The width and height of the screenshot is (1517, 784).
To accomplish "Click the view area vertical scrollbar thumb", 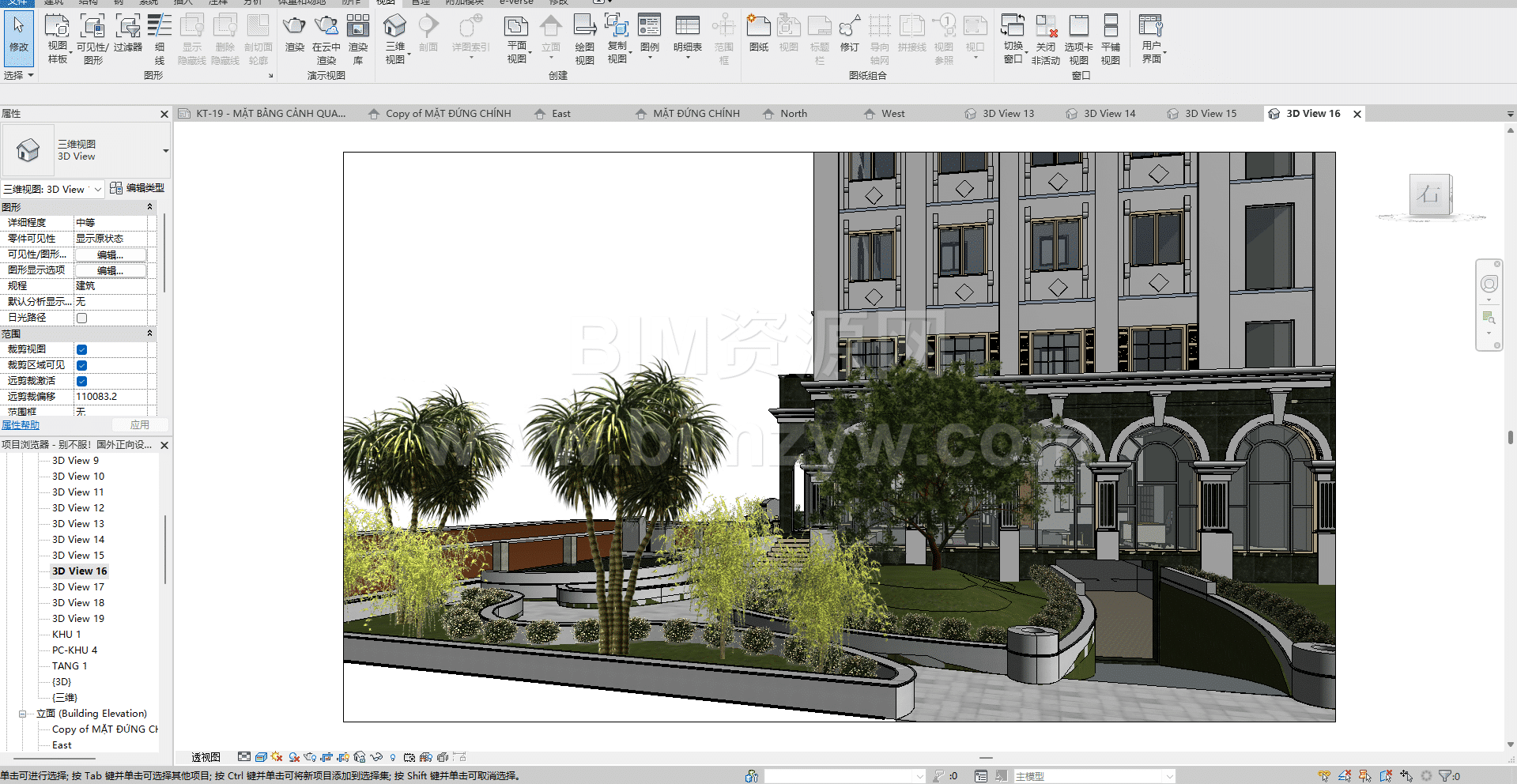I will [1510, 437].
